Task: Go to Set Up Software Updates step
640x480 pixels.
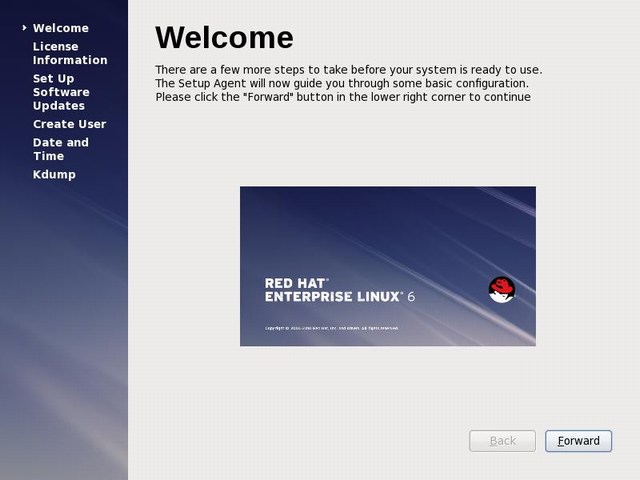Action: [61, 92]
